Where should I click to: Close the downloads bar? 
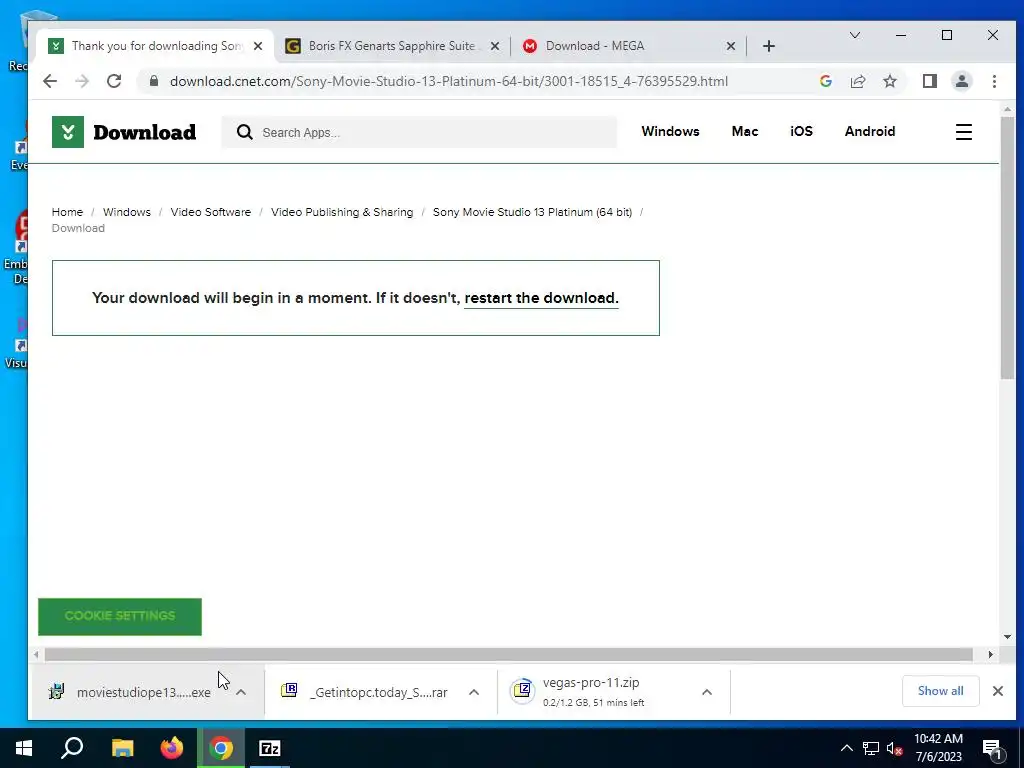coord(997,691)
